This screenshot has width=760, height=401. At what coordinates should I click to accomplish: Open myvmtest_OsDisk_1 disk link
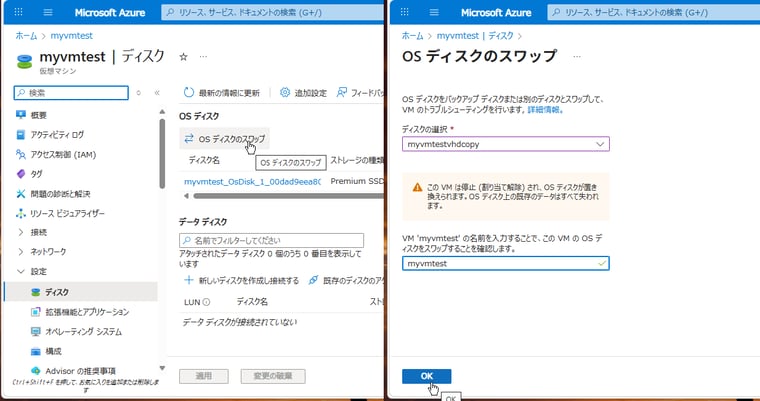[x=252, y=182]
